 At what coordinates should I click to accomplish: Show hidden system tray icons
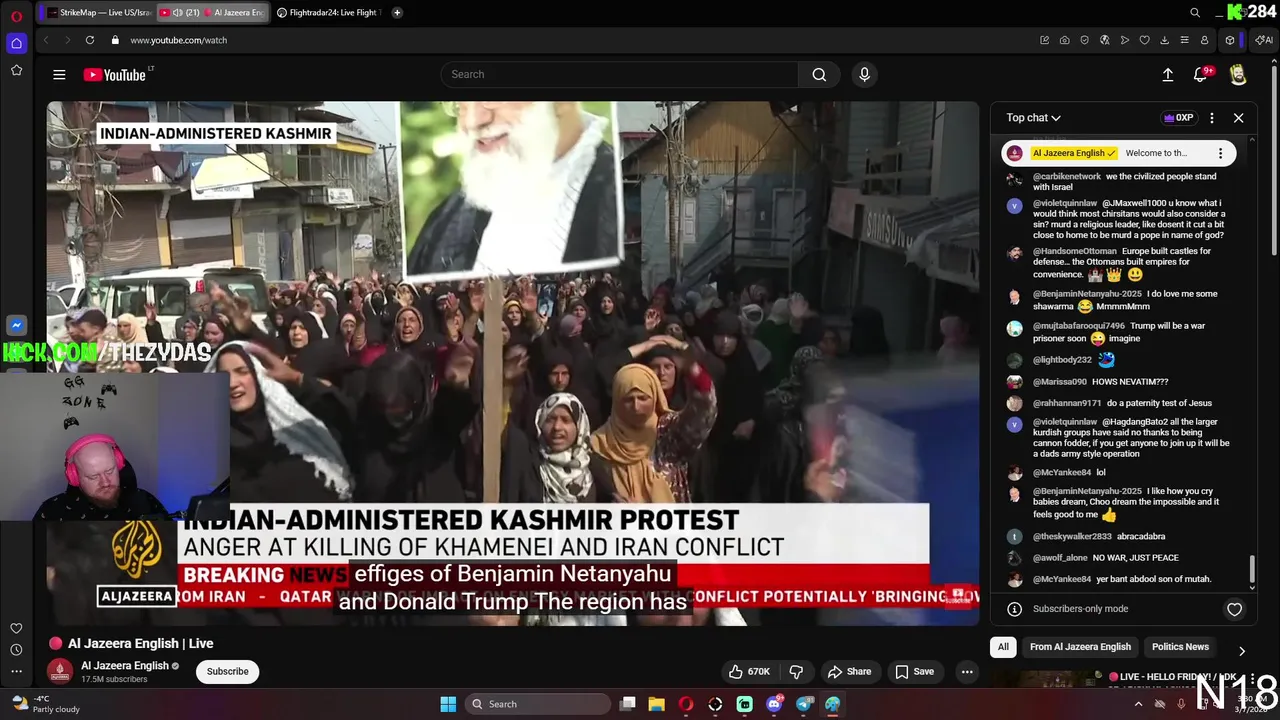point(1138,704)
